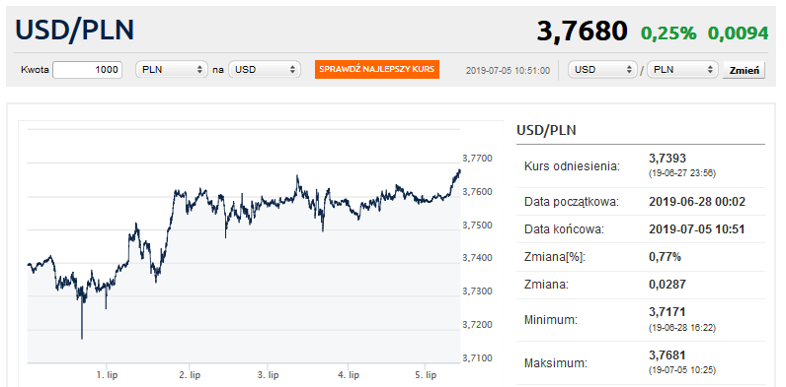Open the PLN source currency dropdown

coord(171,70)
